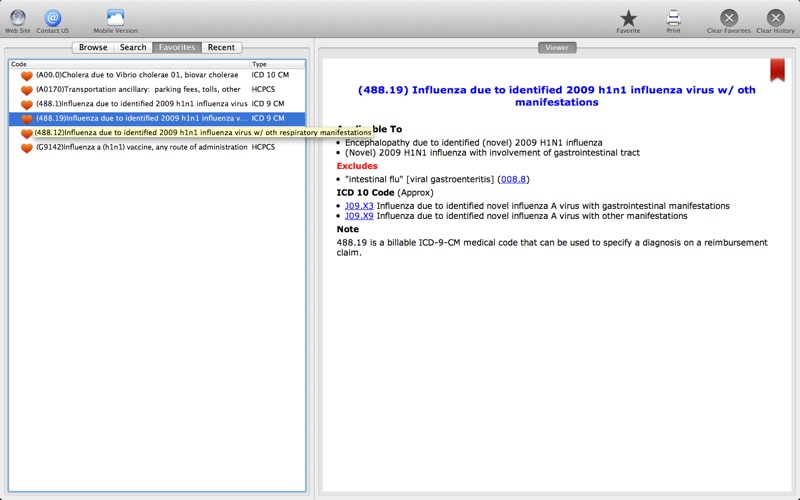Image resolution: width=800 pixels, height=500 pixels.
Task: Open the J09.X9 ICD 10 link
Action: (359, 216)
